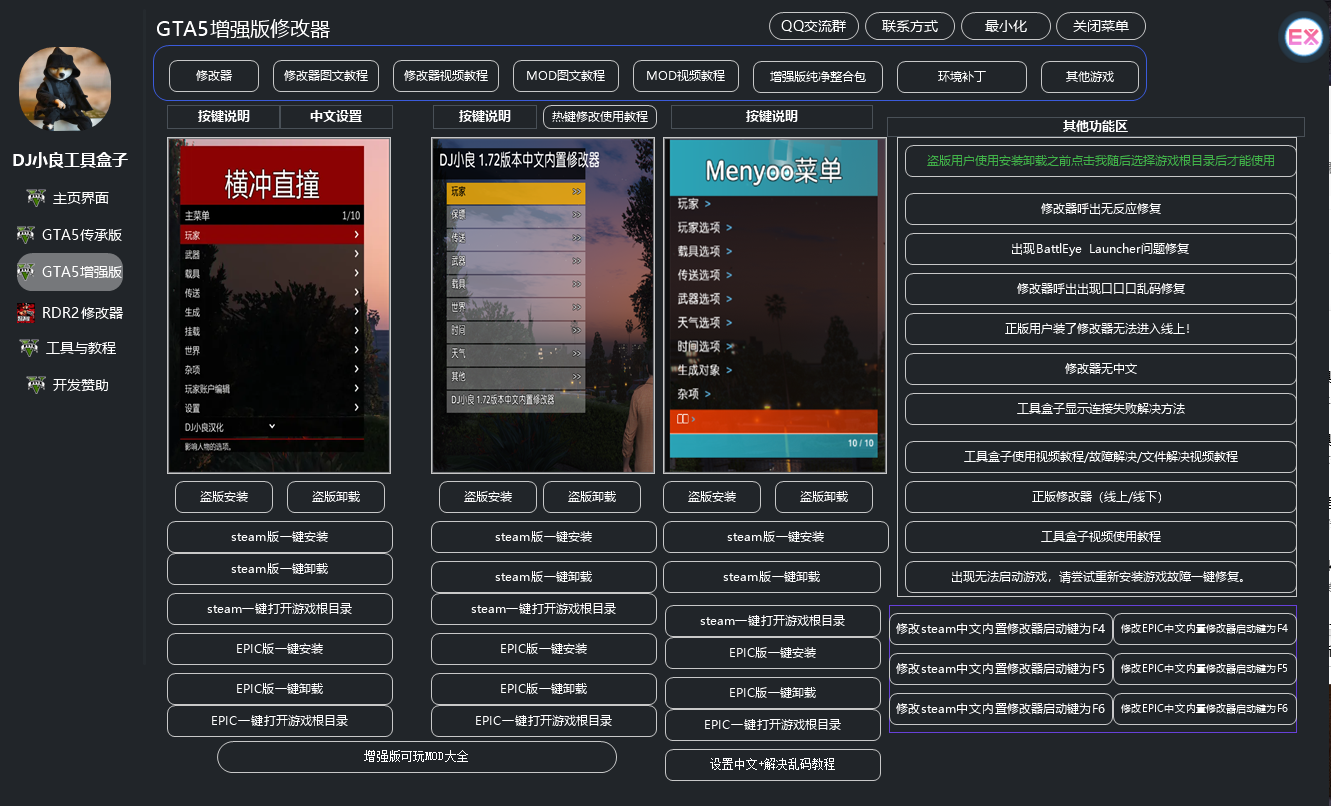Click 修改EPIC中文内置修改器启动键为F6
The width and height of the screenshot is (1331, 806).
coord(1205,709)
